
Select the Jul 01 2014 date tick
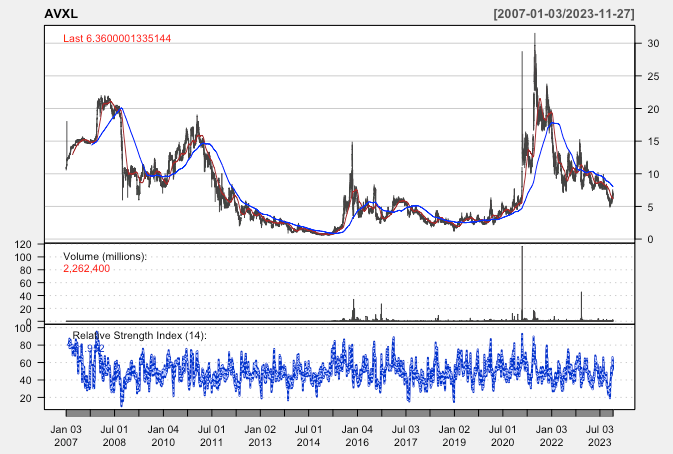pos(308,434)
